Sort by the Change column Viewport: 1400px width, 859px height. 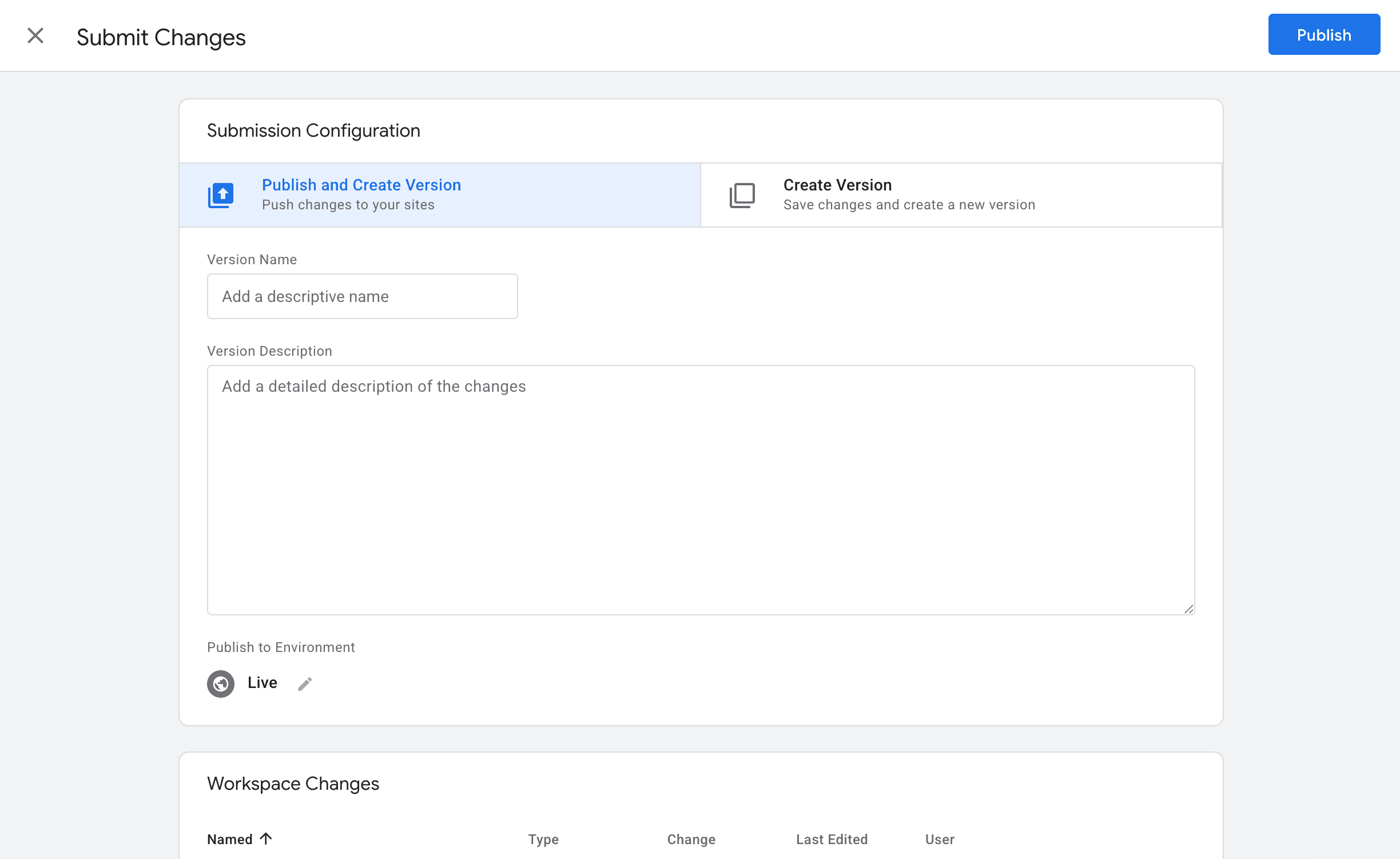point(691,839)
